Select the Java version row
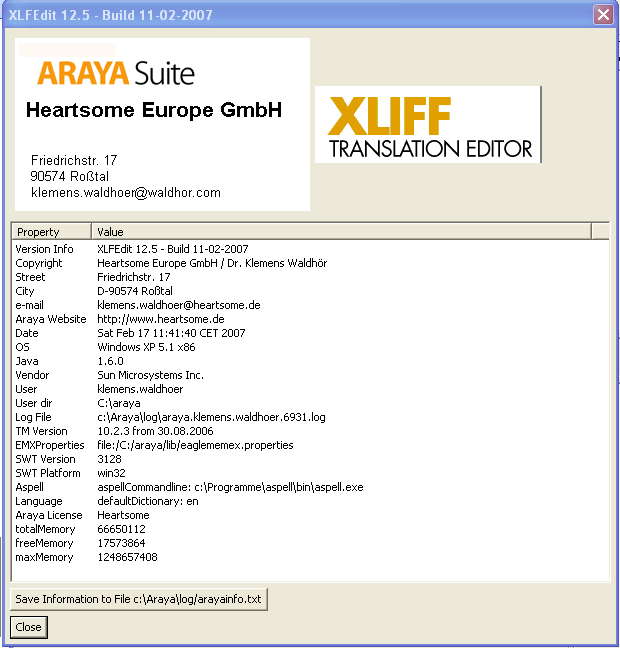Screen dimensions: 620x648 click(x=26, y=361)
